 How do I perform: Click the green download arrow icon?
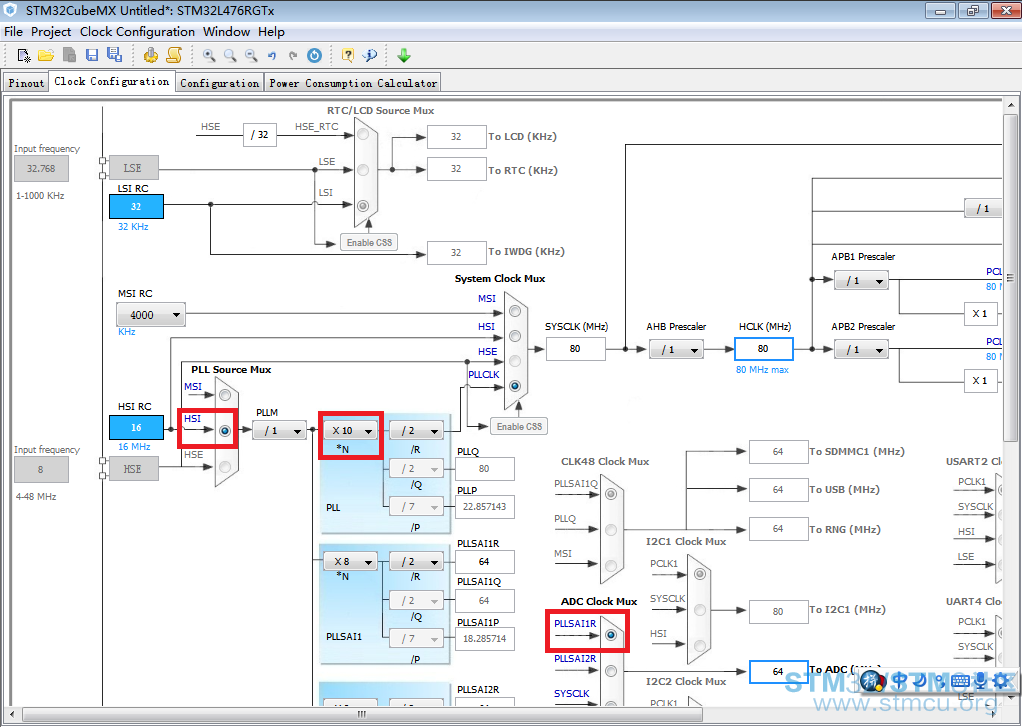(404, 55)
